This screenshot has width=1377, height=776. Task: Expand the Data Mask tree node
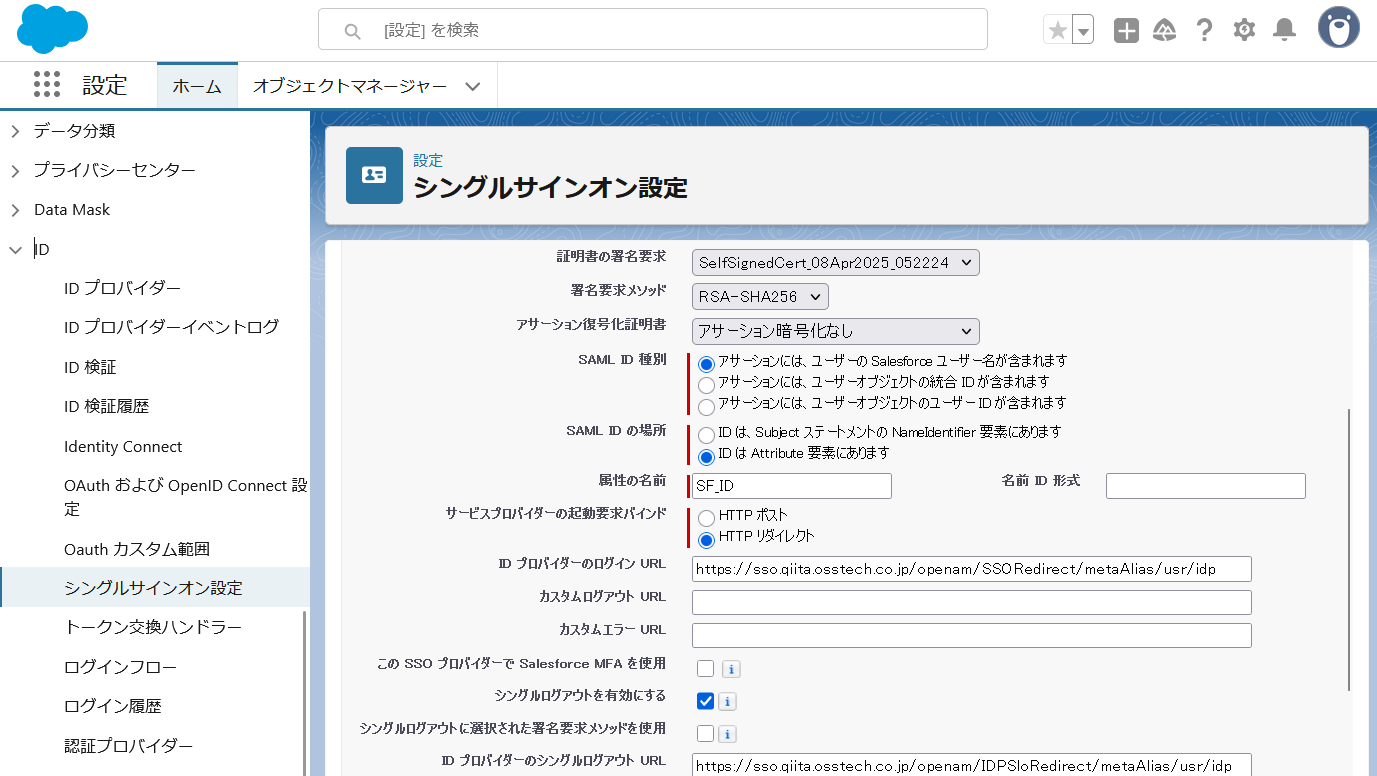coord(15,210)
